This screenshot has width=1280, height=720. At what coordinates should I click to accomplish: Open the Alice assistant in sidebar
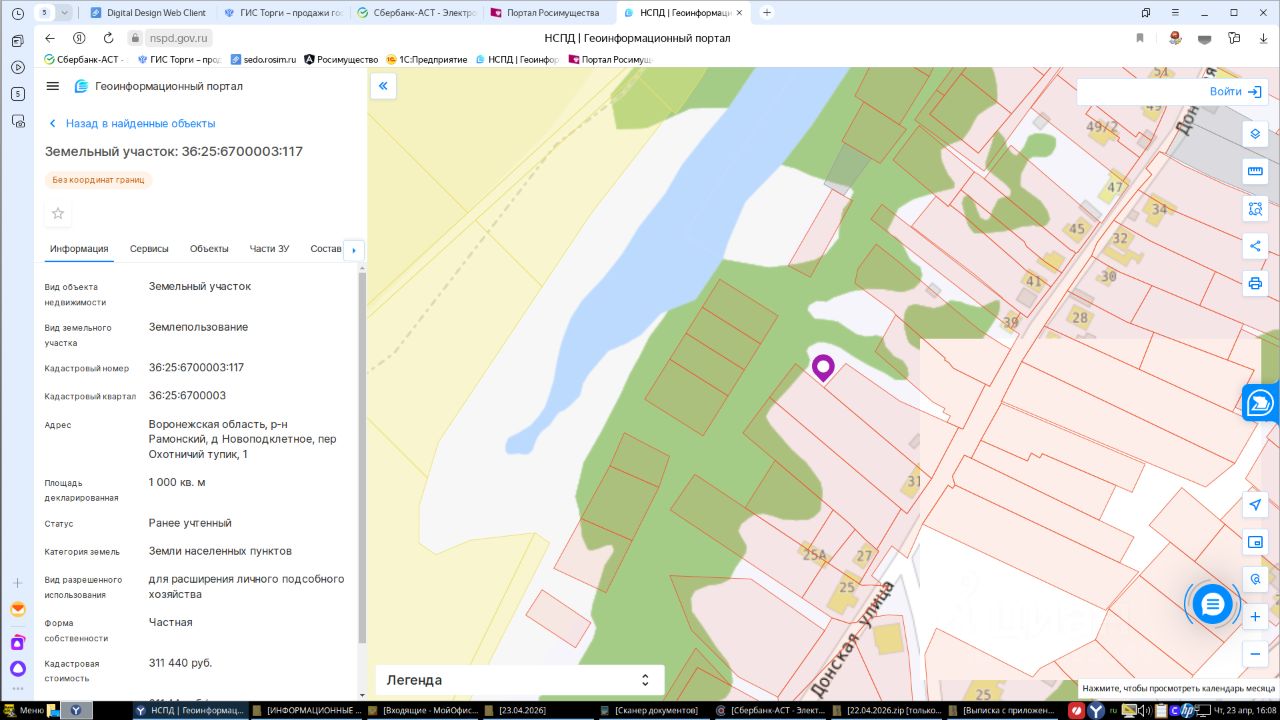18,669
